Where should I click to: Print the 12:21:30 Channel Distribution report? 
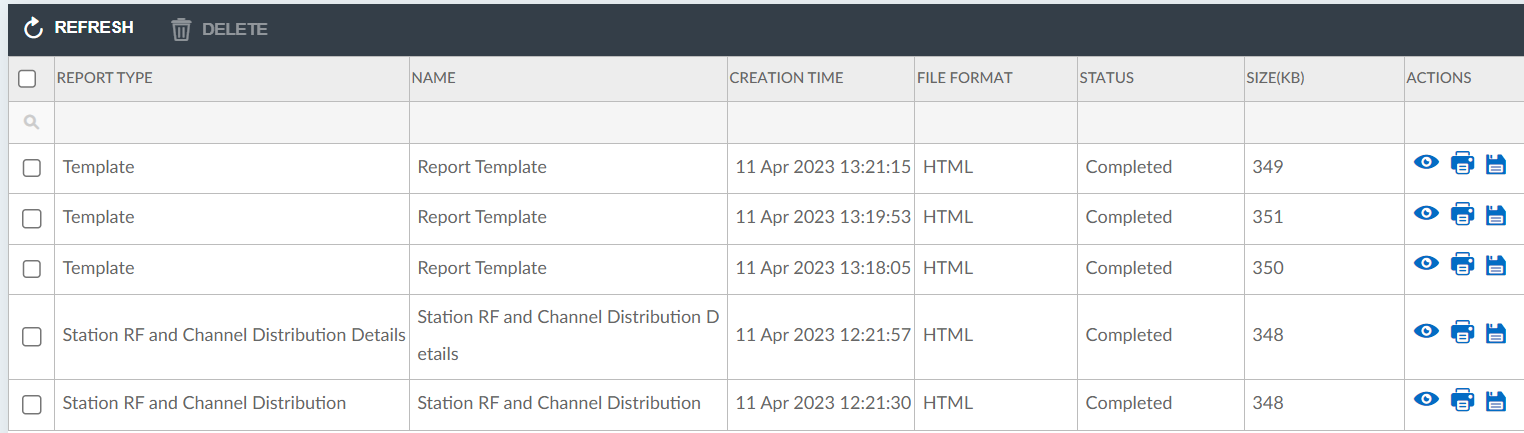pos(1462,401)
